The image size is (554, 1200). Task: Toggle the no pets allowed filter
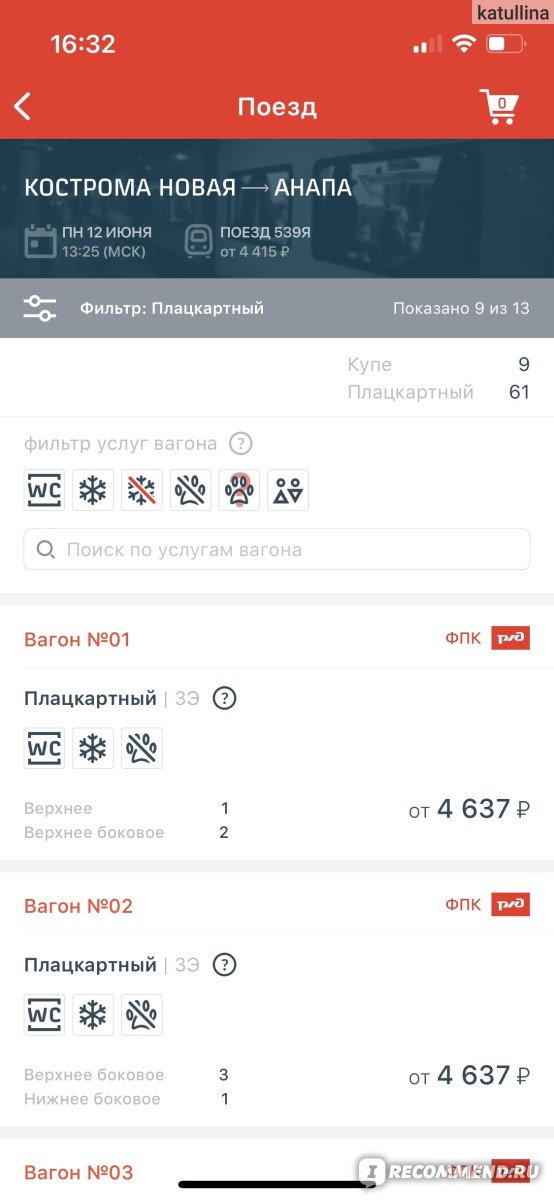[190, 491]
